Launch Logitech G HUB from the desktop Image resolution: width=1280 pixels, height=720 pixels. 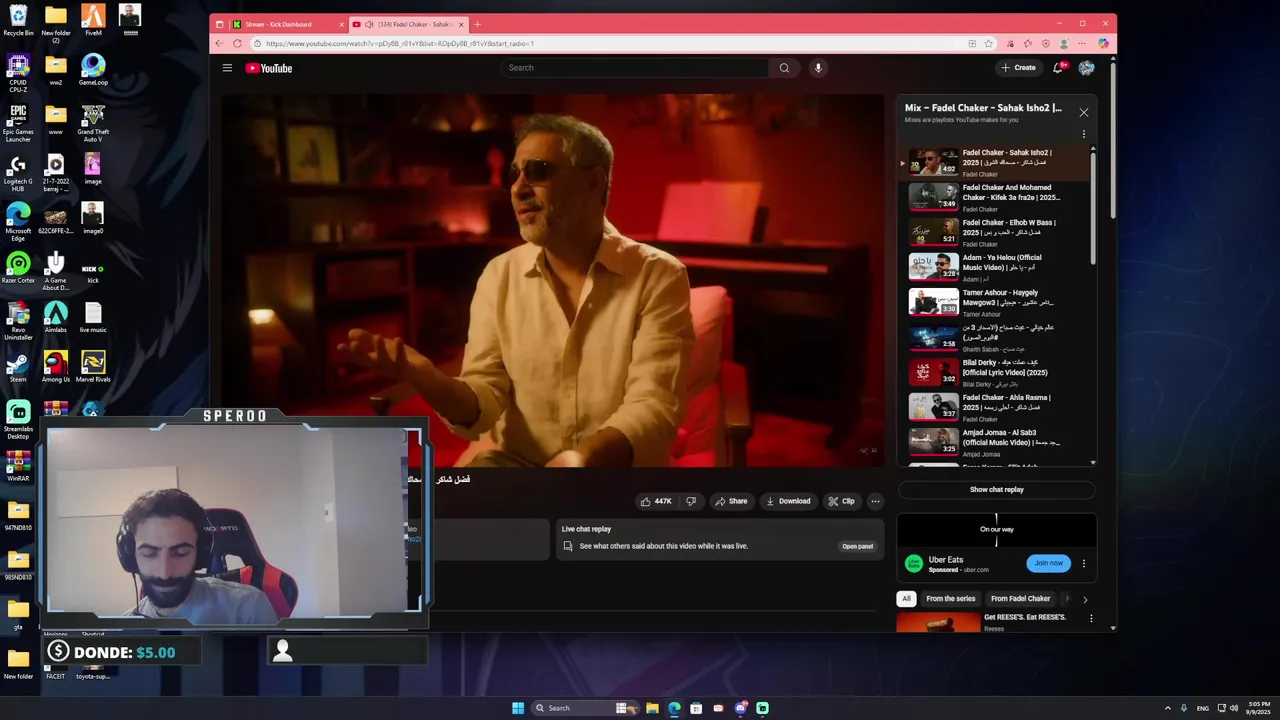click(x=18, y=172)
